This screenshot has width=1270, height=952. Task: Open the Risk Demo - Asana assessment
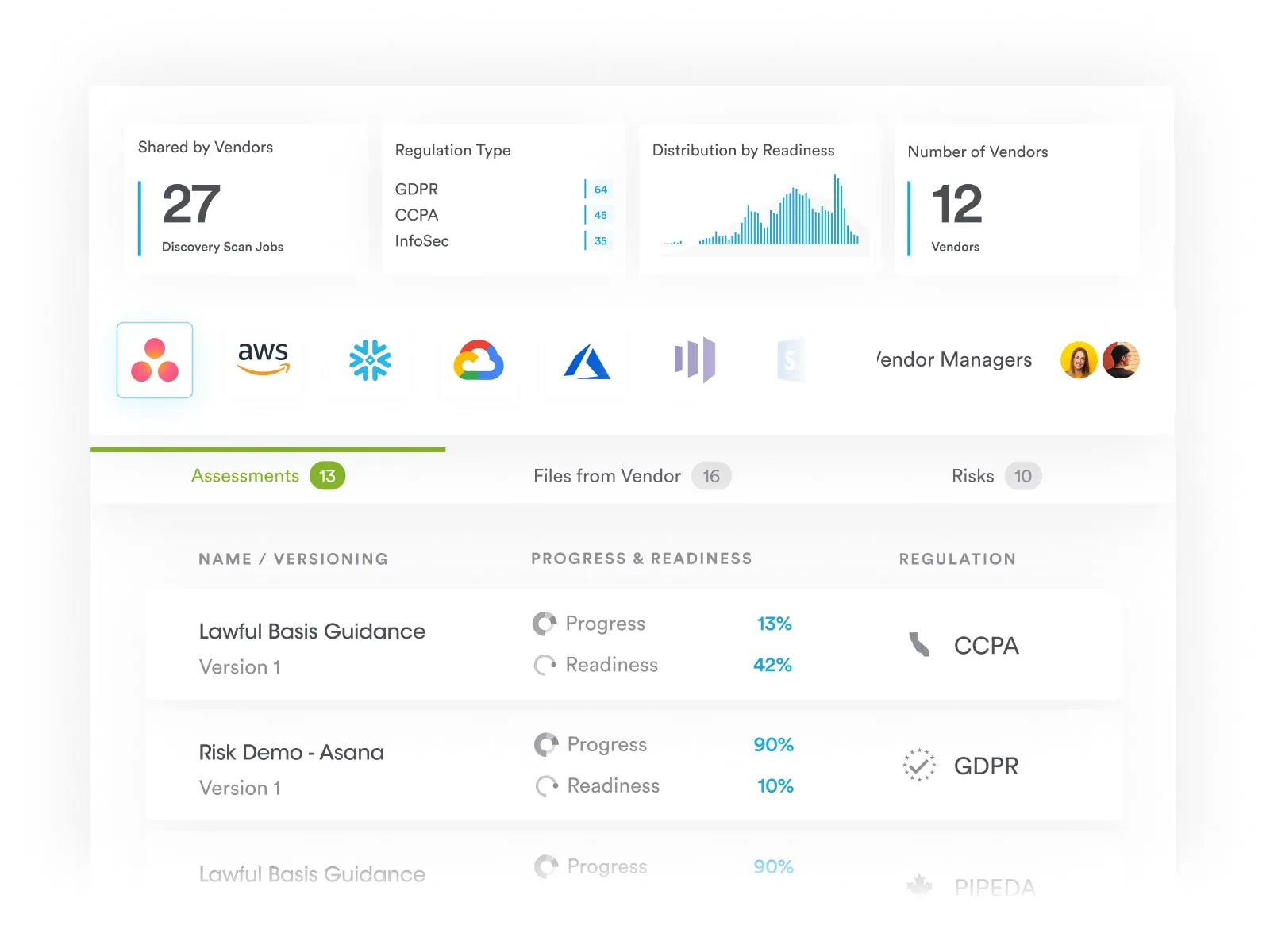[x=291, y=752]
